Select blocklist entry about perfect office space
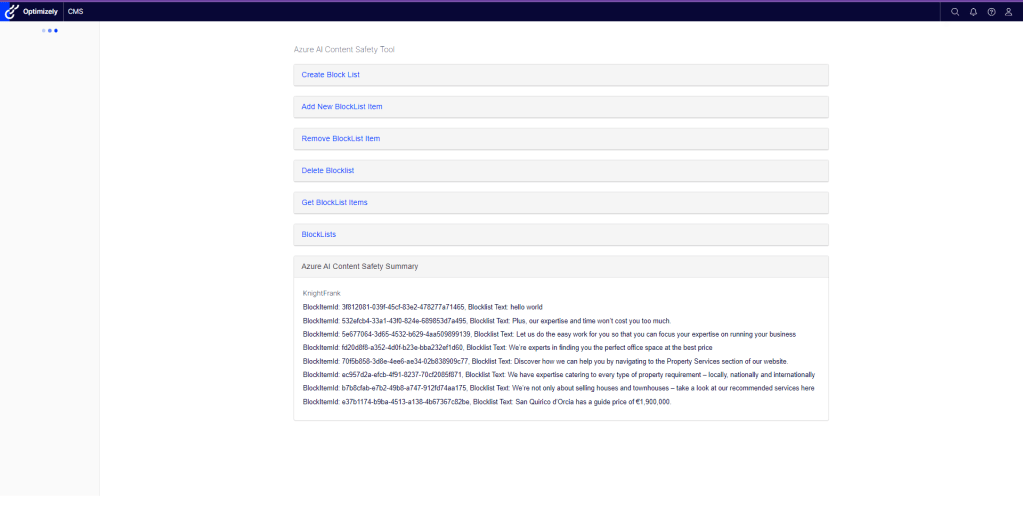Image resolution: width=1023 pixels, height=515 pixels. [x=507, y=348]
